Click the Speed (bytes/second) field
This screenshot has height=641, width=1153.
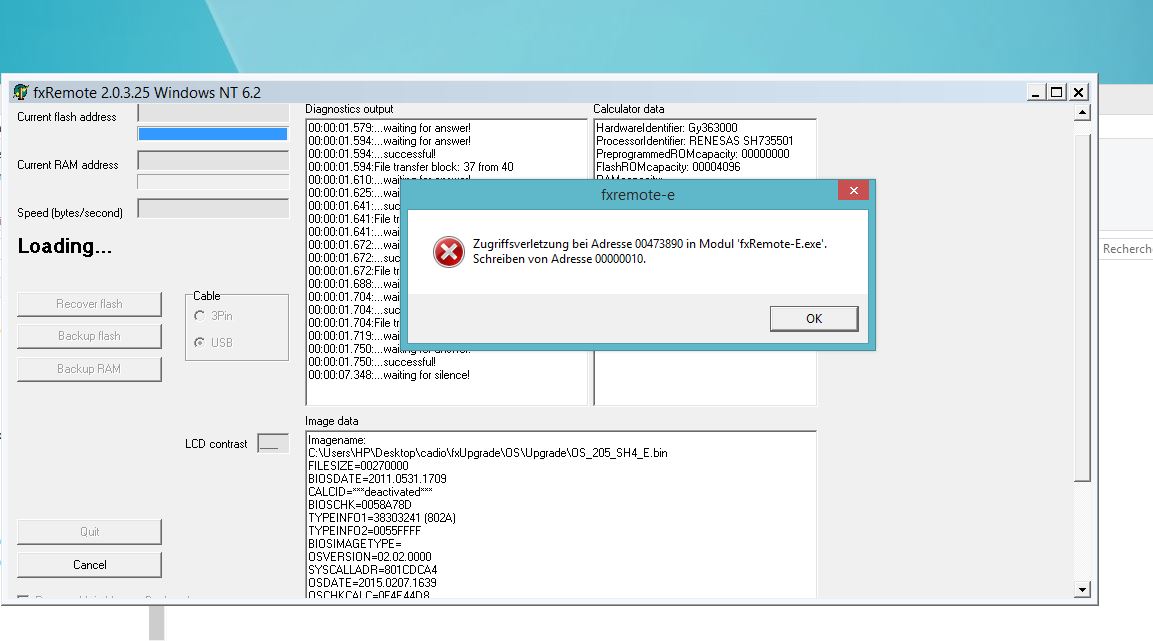[213, 208]
